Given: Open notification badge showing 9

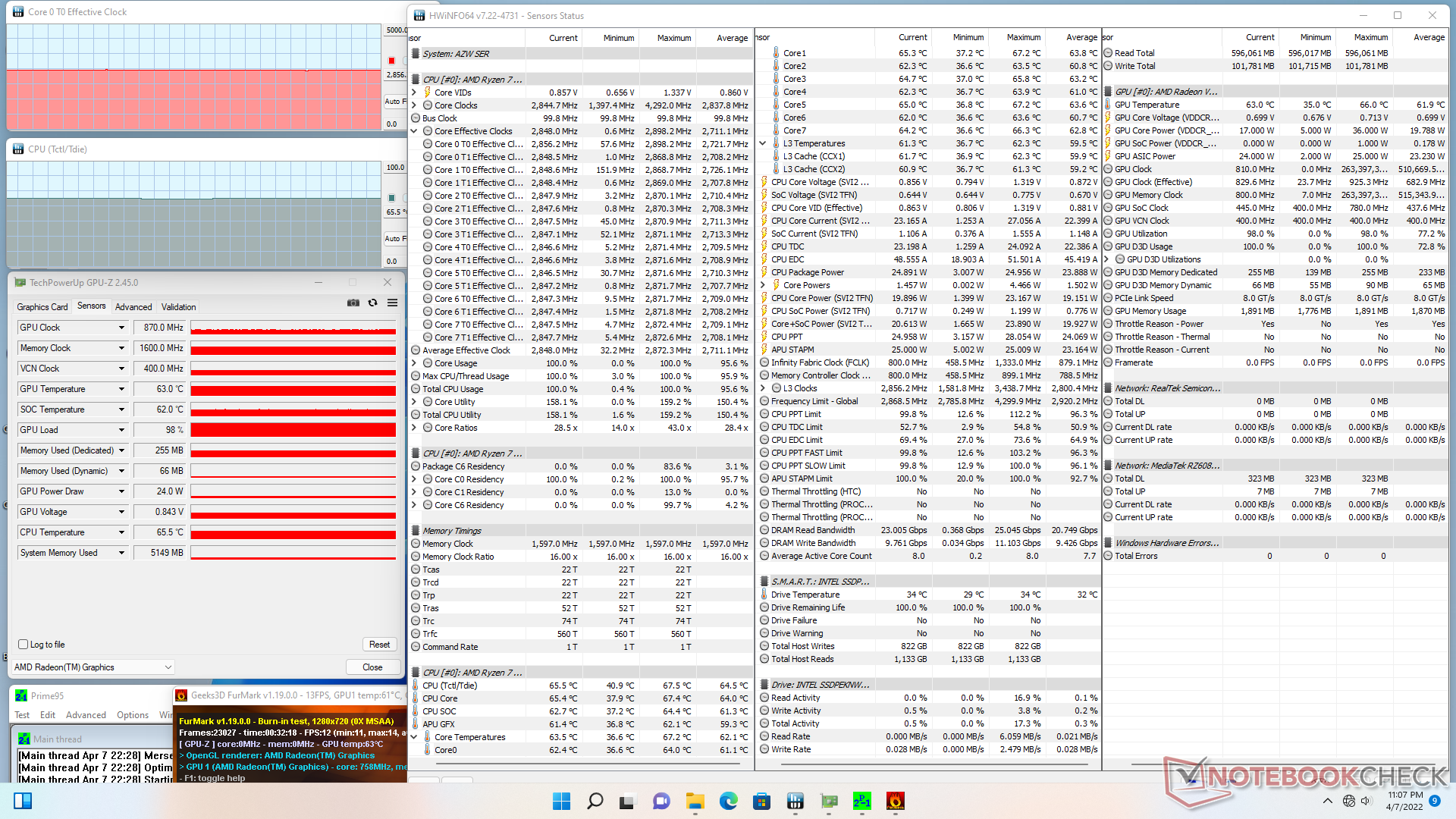Looking at the screenshot, I should 1434,801.
